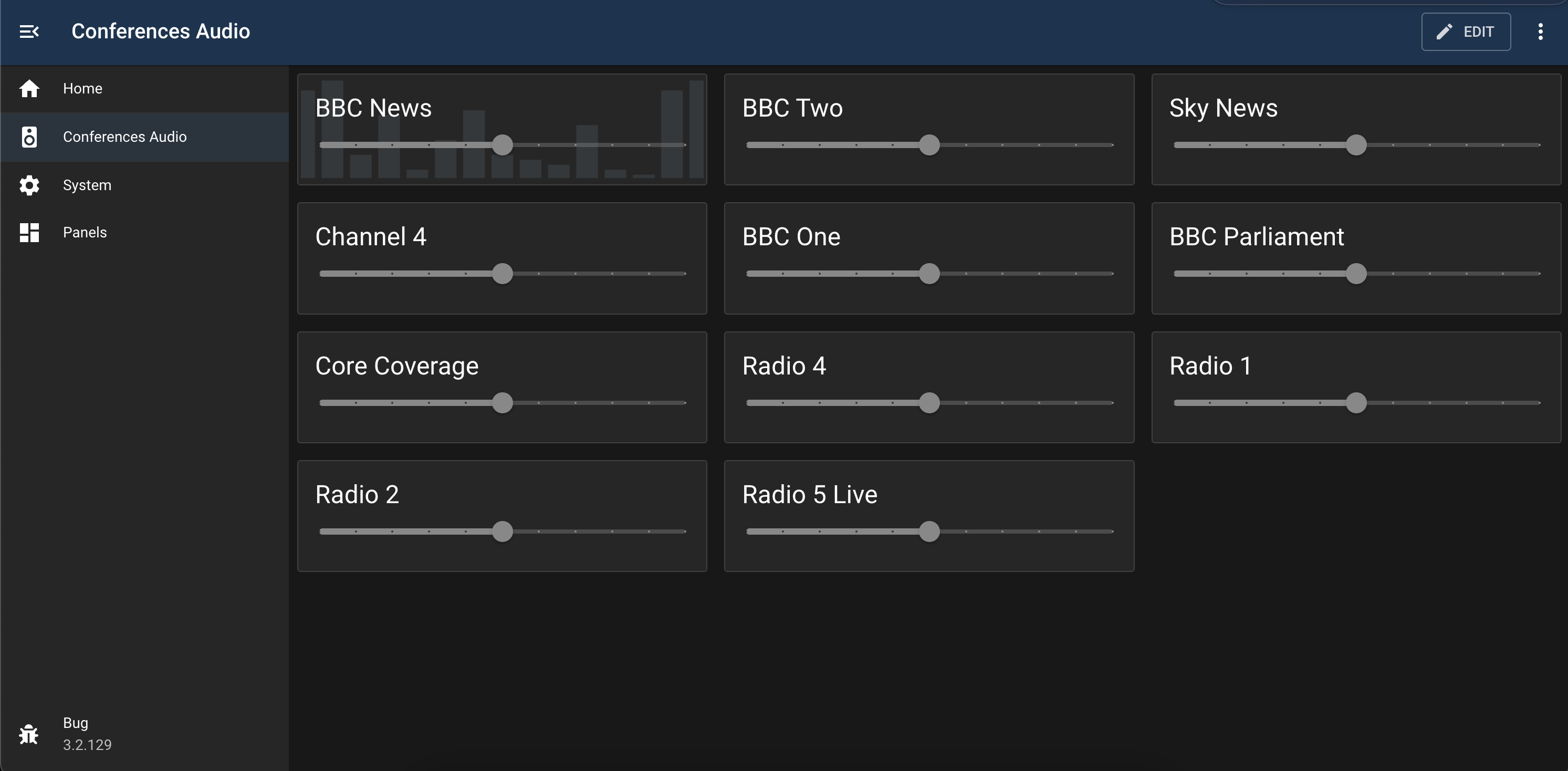Adjust the Channel 4 fader
The height and width of the screenshot is (771, 1568).
(x=503, y=274)
